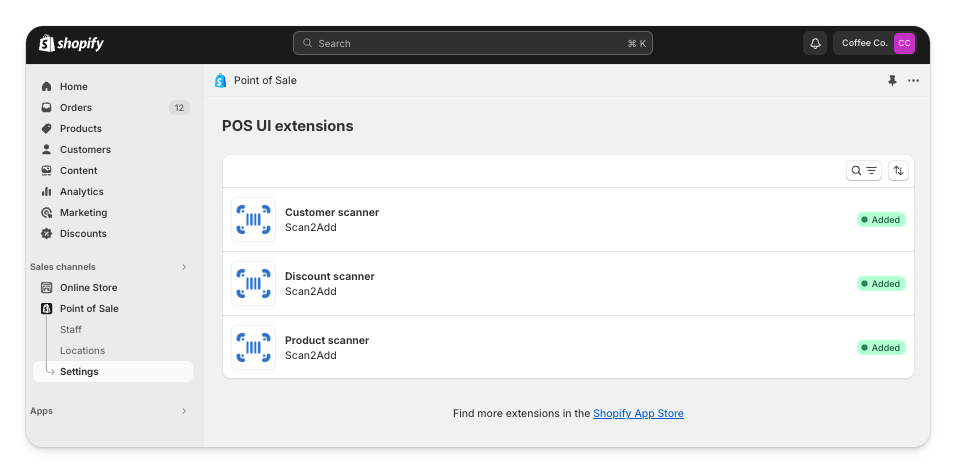Pin the Point of Sale app
The height and width of the screenshot is (473, 956).
point(892,81)
